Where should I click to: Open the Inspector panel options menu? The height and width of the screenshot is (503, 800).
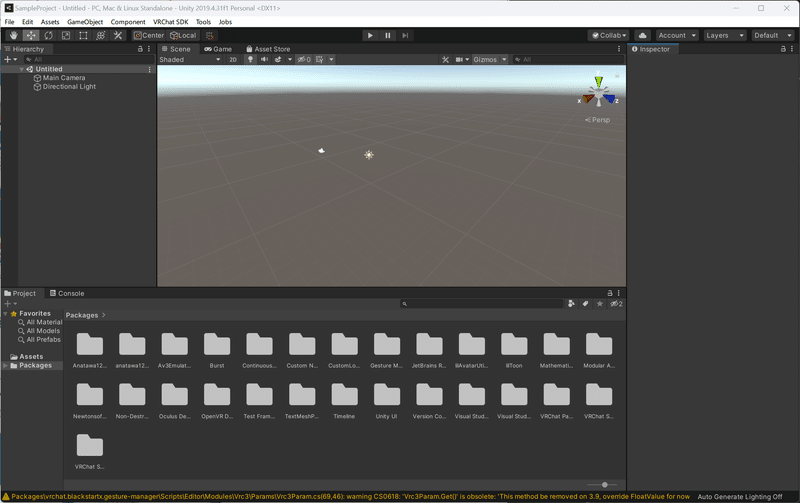[x=792, y=49]
